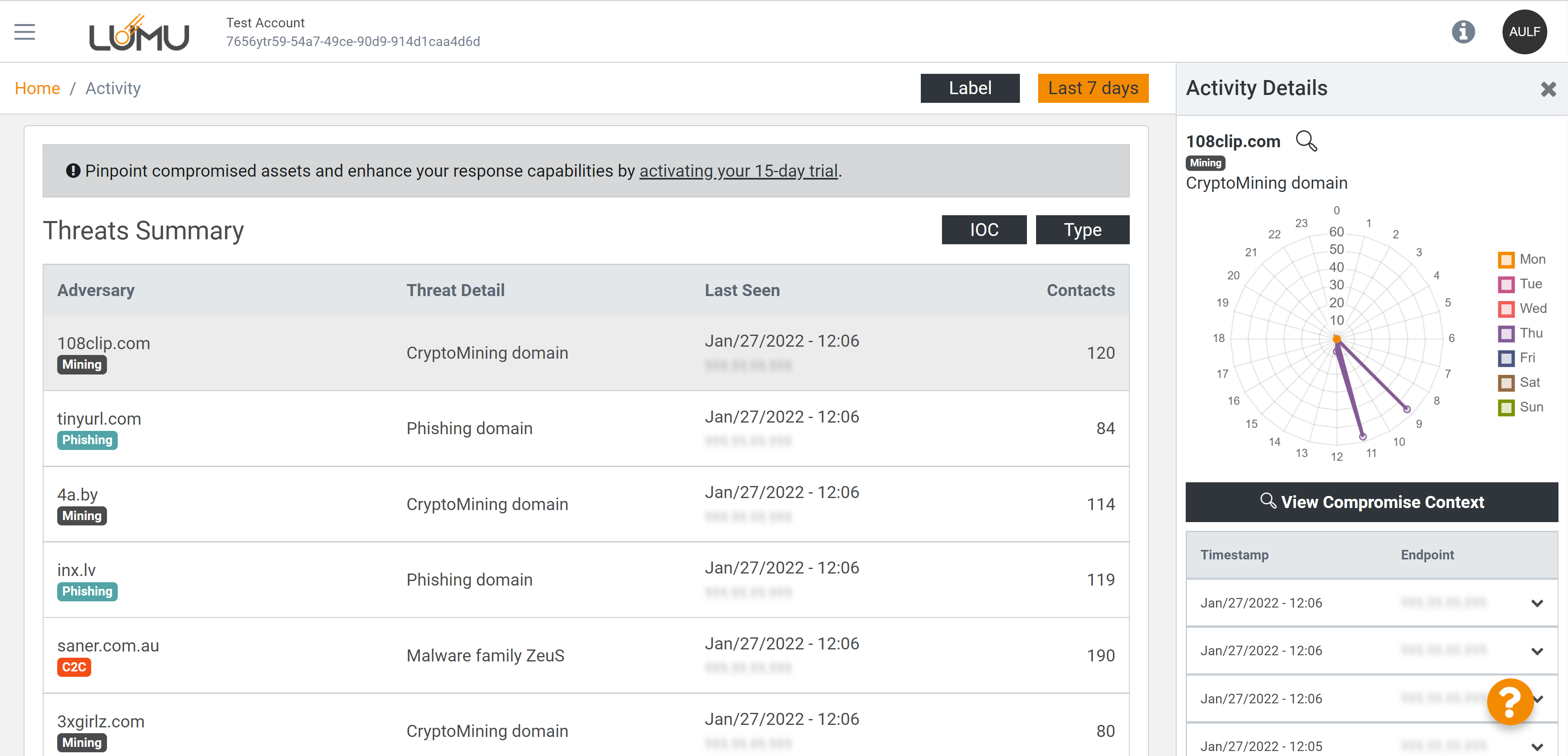Screen dimensions: 1568x756
Task: Click the C2C badge under saner.com.au
Action: point(74,666)
